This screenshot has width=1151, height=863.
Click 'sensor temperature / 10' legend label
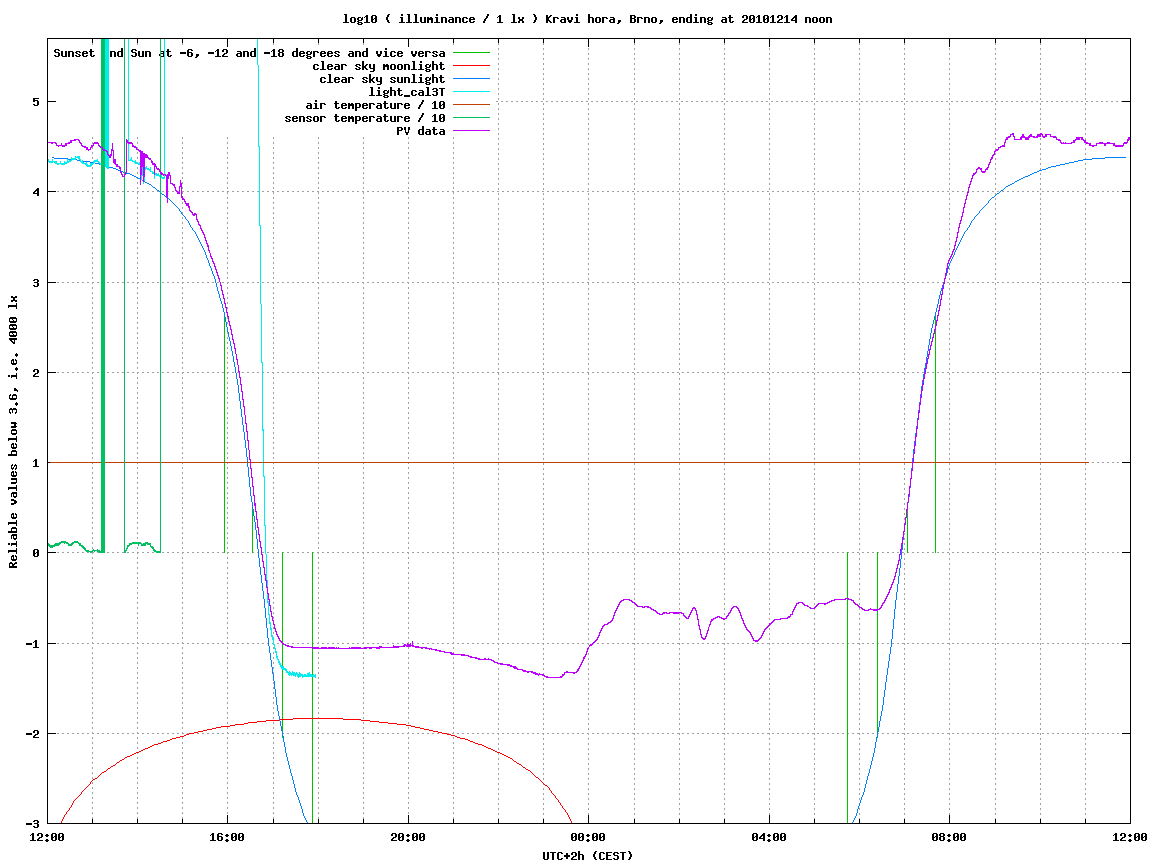(365, 118)
